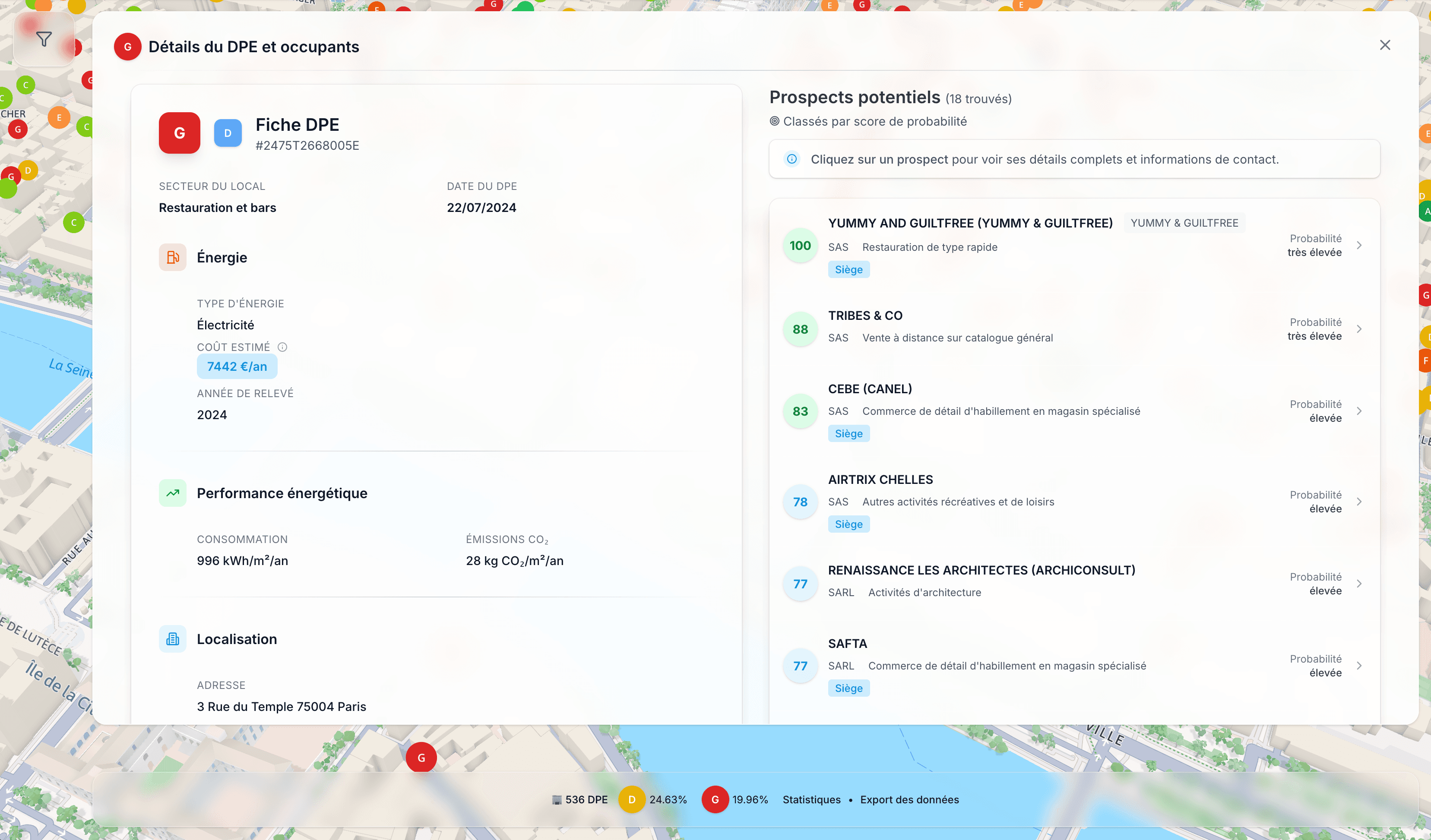Click the Performance énergétique trend icon
Image resolution: width=1431 pixels, height=840 pixels.
[x=173, y=493]
